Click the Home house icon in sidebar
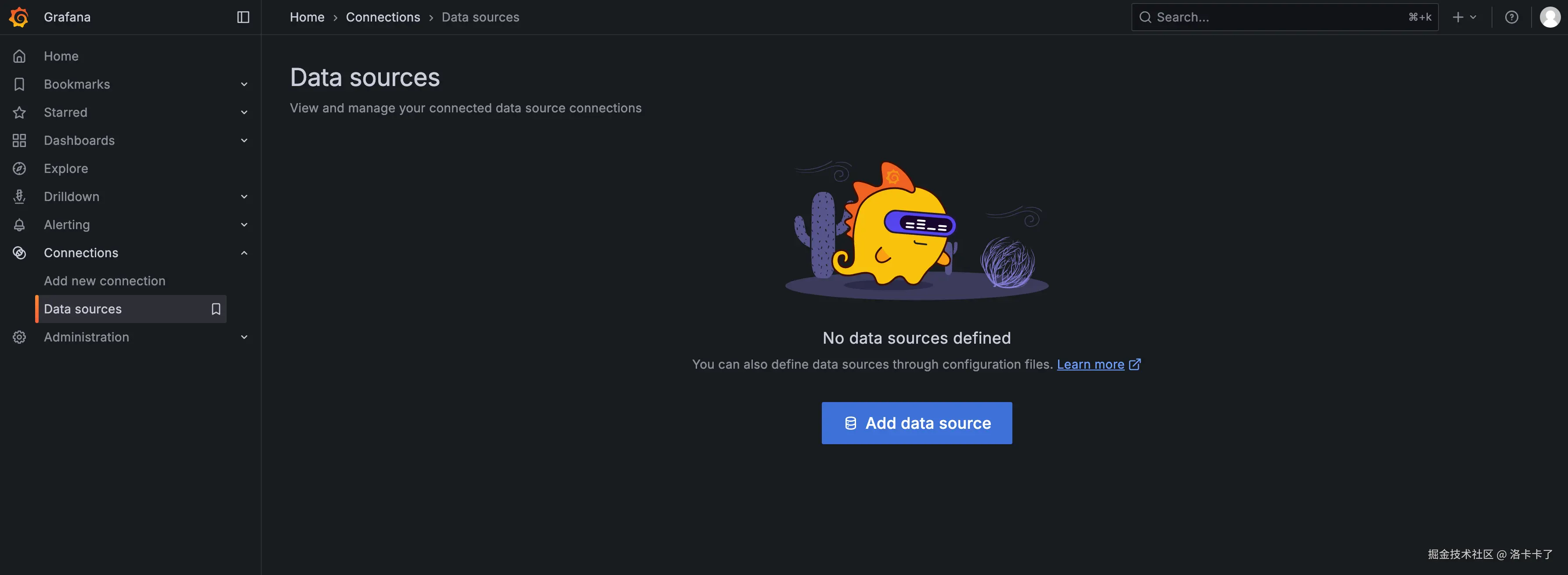Screen dimensions: 1568x575 click(x=19, y=56)
